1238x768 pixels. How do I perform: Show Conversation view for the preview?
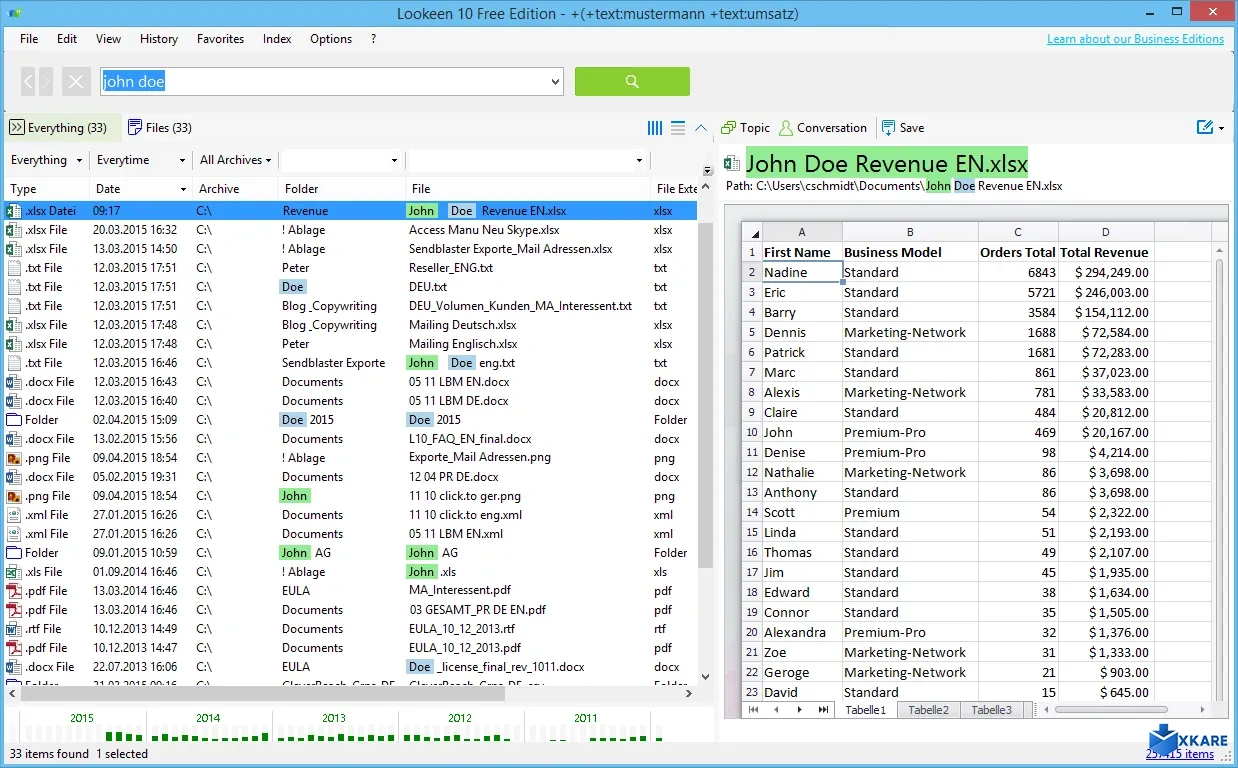coord(822,128)
